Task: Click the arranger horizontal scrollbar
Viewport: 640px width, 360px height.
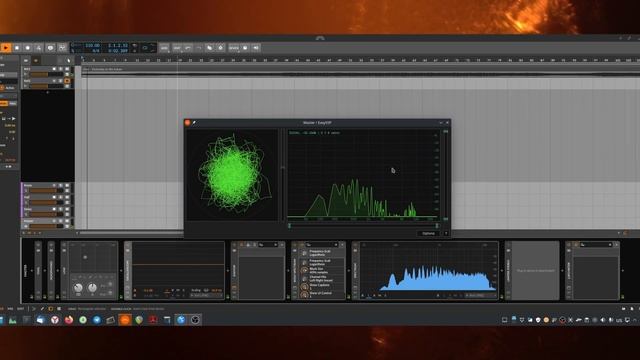Action: (131, 233)
